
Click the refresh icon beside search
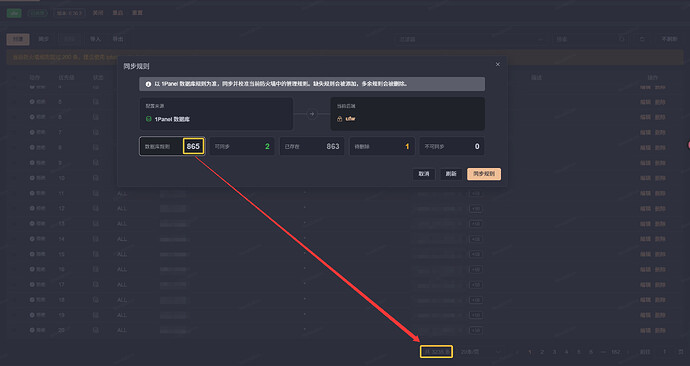pyautogui.click(x=642, y=39)
